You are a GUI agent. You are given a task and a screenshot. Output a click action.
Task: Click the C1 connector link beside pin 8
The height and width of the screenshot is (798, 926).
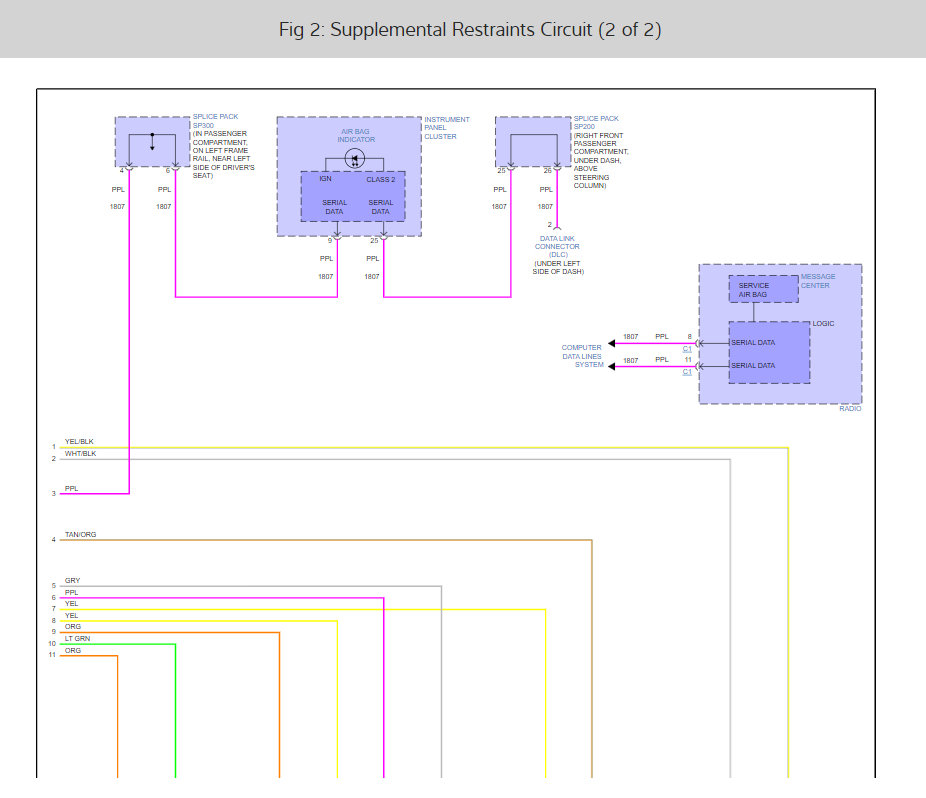pyautogui.click(x=687, y=349)
